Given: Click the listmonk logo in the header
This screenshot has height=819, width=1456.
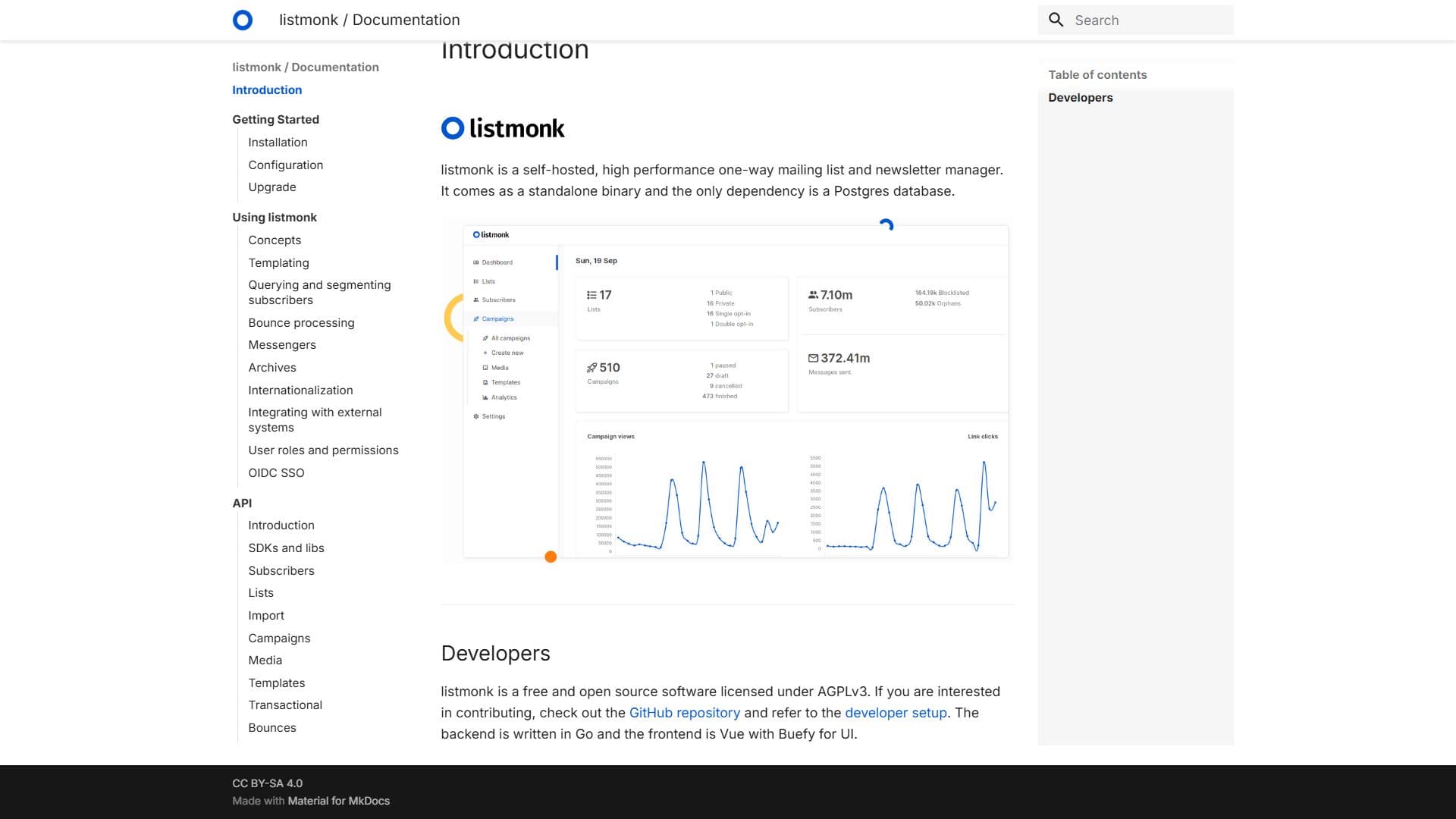Looking at the screenshot, I should [x=243, y=20].
